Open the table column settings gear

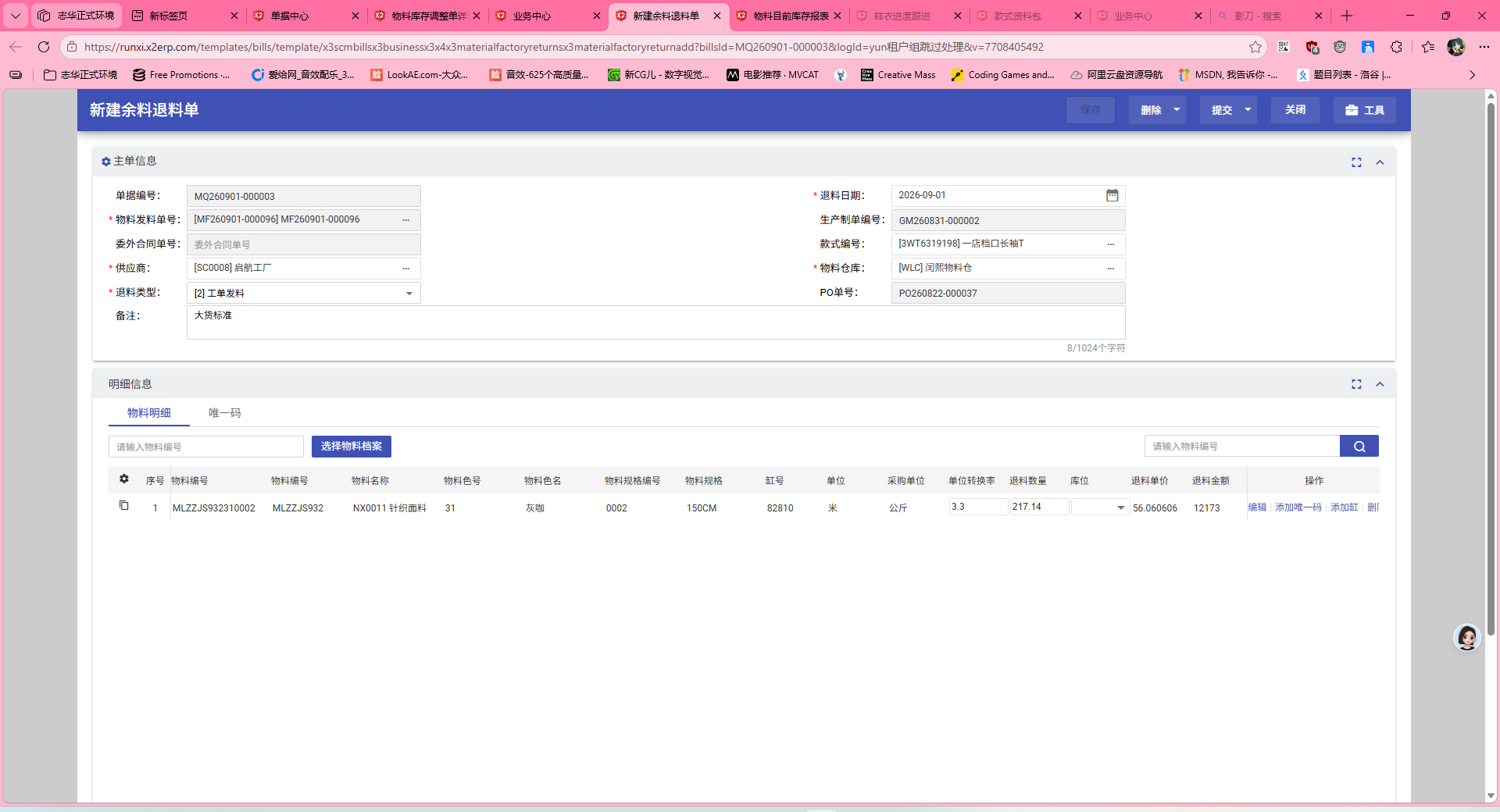[124, 479]
